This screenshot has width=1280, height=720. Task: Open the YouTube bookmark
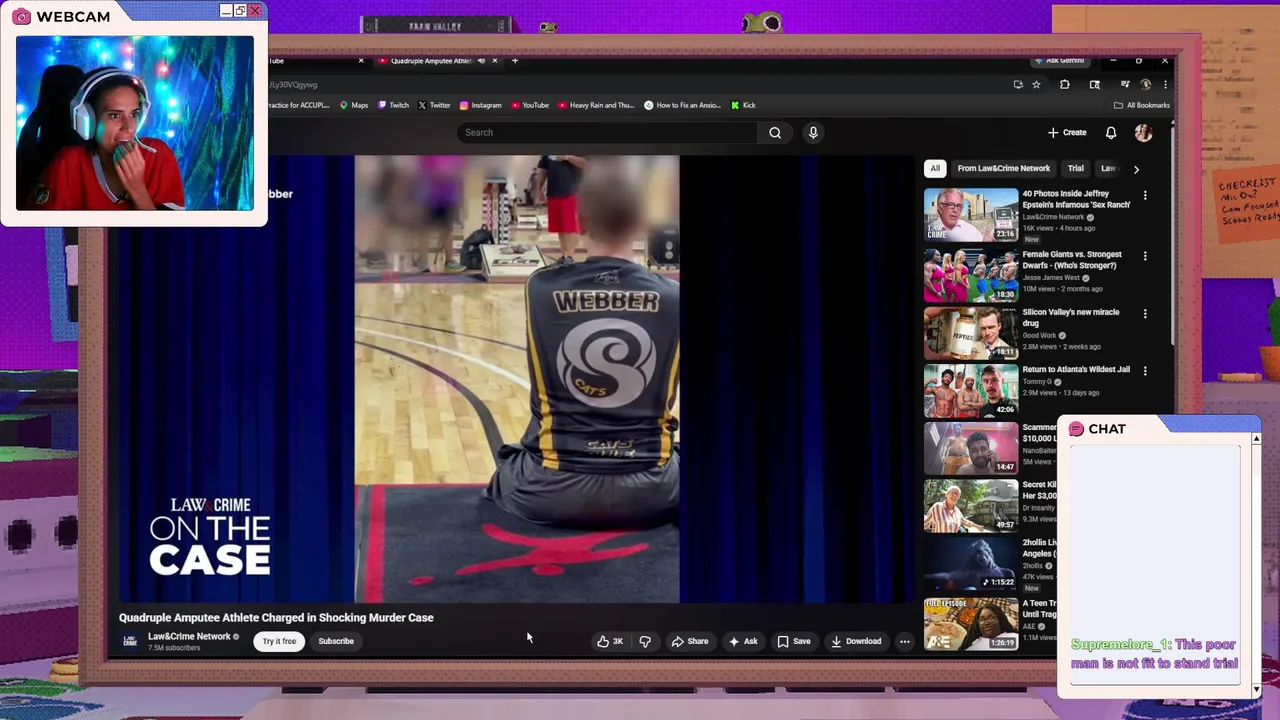pos(530,105)
